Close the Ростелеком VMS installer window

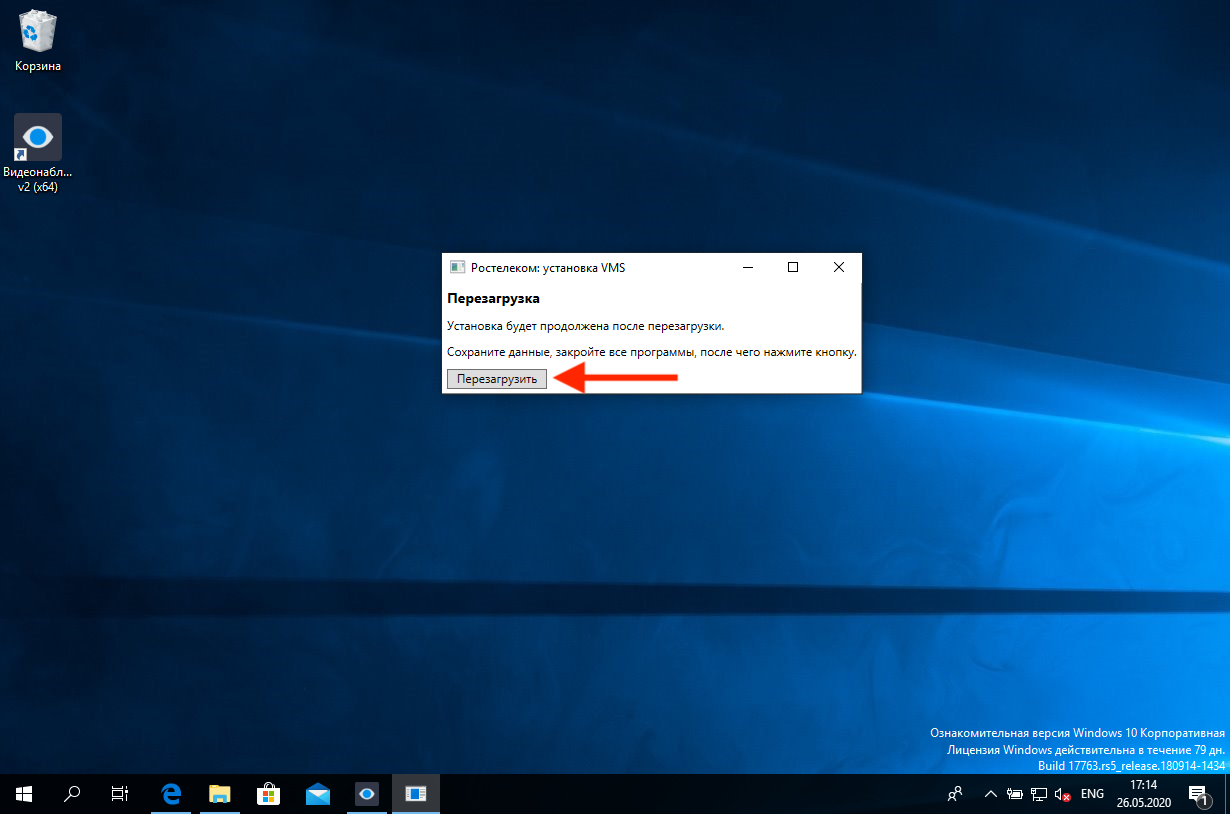click(x=838, y=267)
